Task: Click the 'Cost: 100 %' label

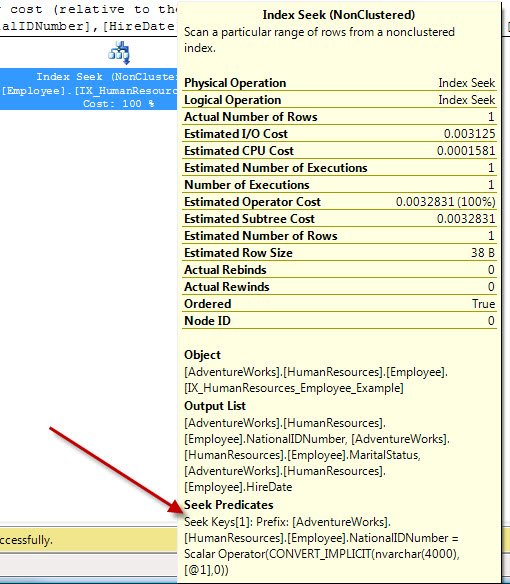Action: (118, 104)
